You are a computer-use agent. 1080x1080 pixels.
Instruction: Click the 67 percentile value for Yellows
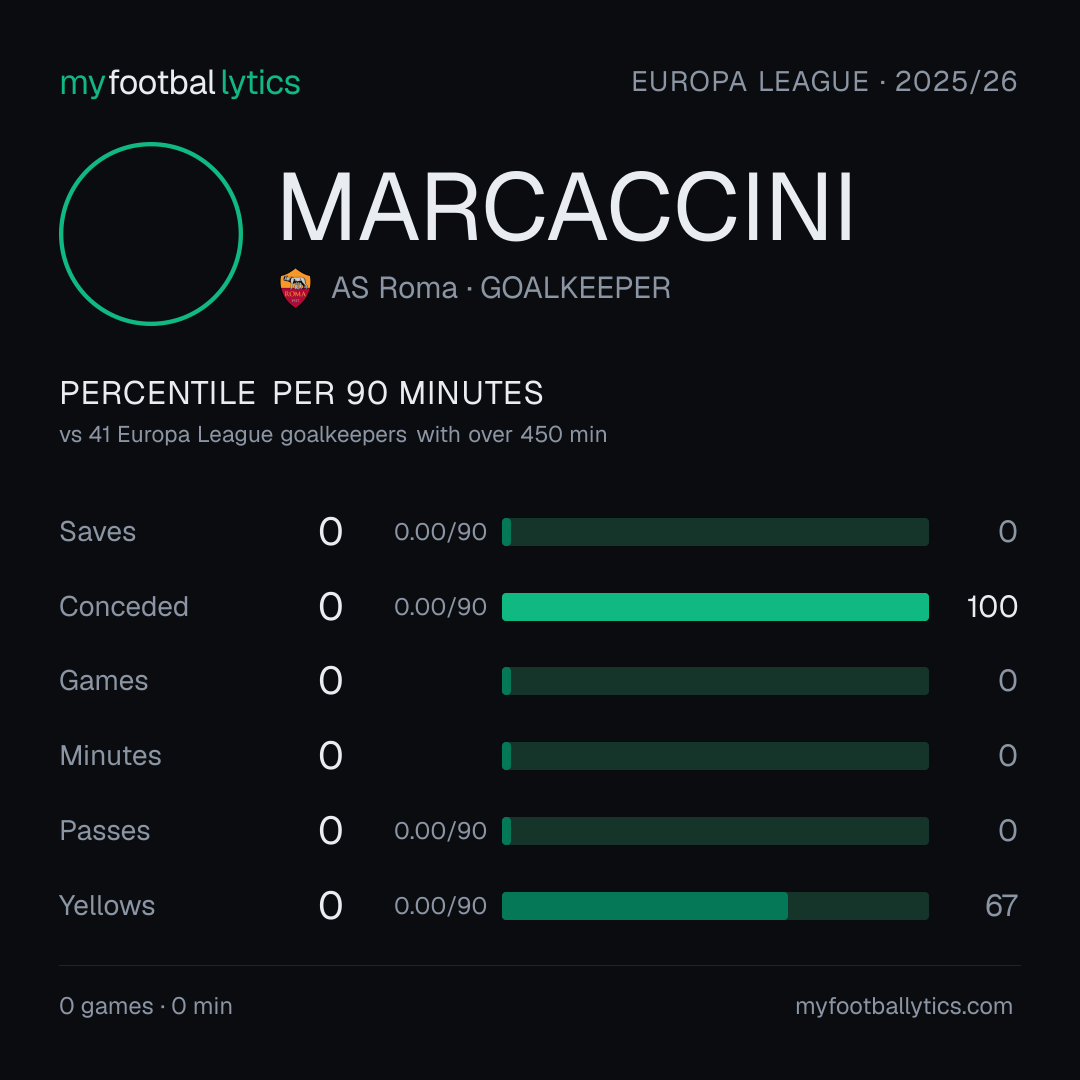1001,906
